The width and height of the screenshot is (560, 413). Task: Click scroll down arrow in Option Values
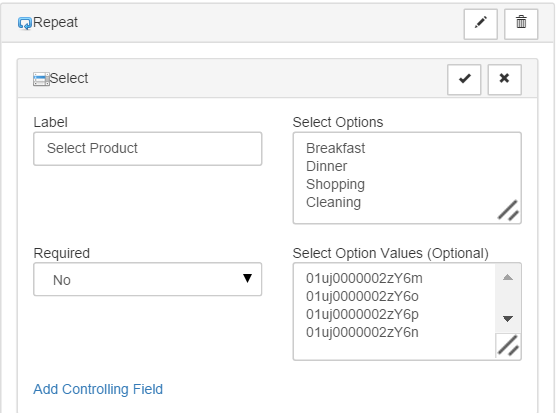[x=508, y=318]
